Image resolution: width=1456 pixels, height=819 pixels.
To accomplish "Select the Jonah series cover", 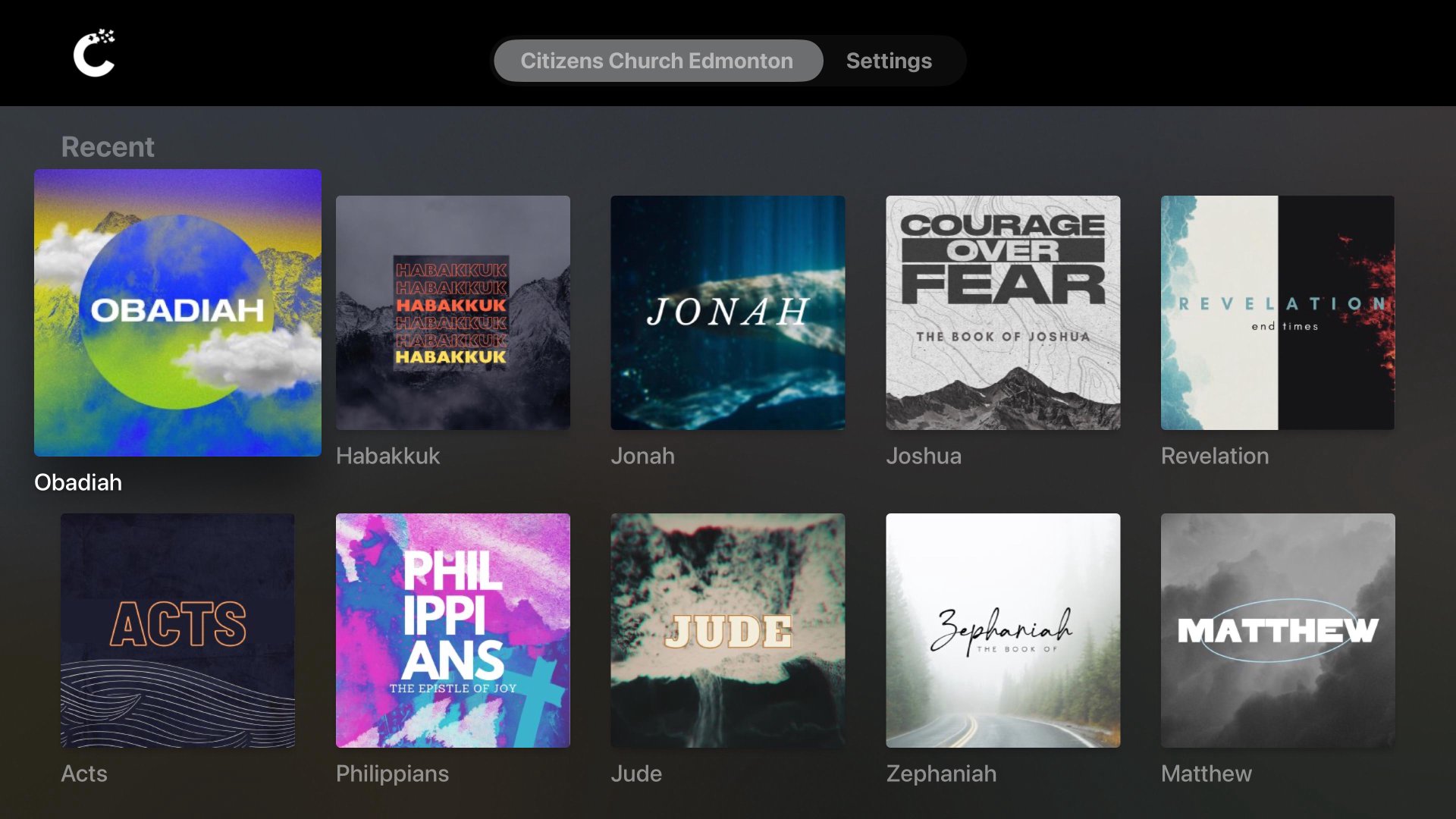I will click(x=728, y=312).
